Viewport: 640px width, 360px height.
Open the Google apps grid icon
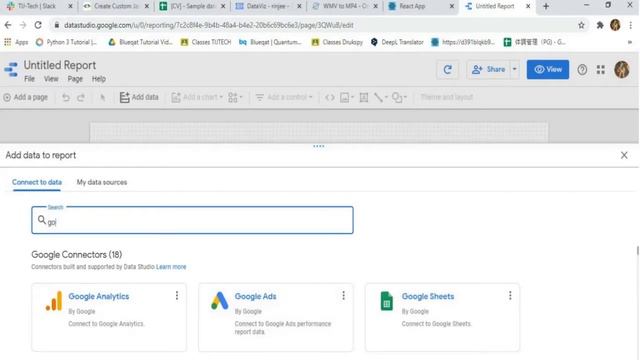(x=601, y=70)
